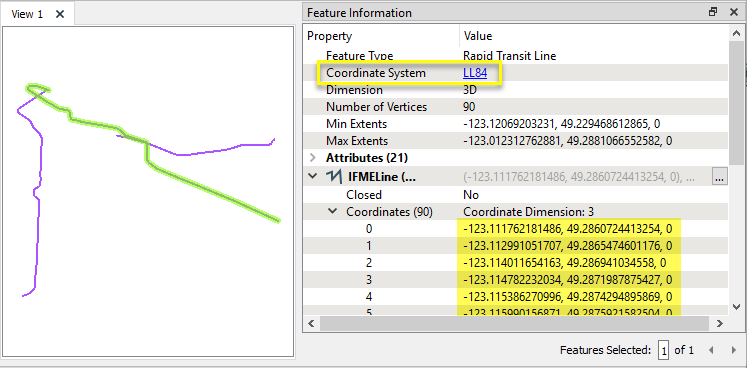Screen dimensions: 747x368
Task: Undock the Feature Information panel
Action: pyautogui.click(x=713, y=12)
